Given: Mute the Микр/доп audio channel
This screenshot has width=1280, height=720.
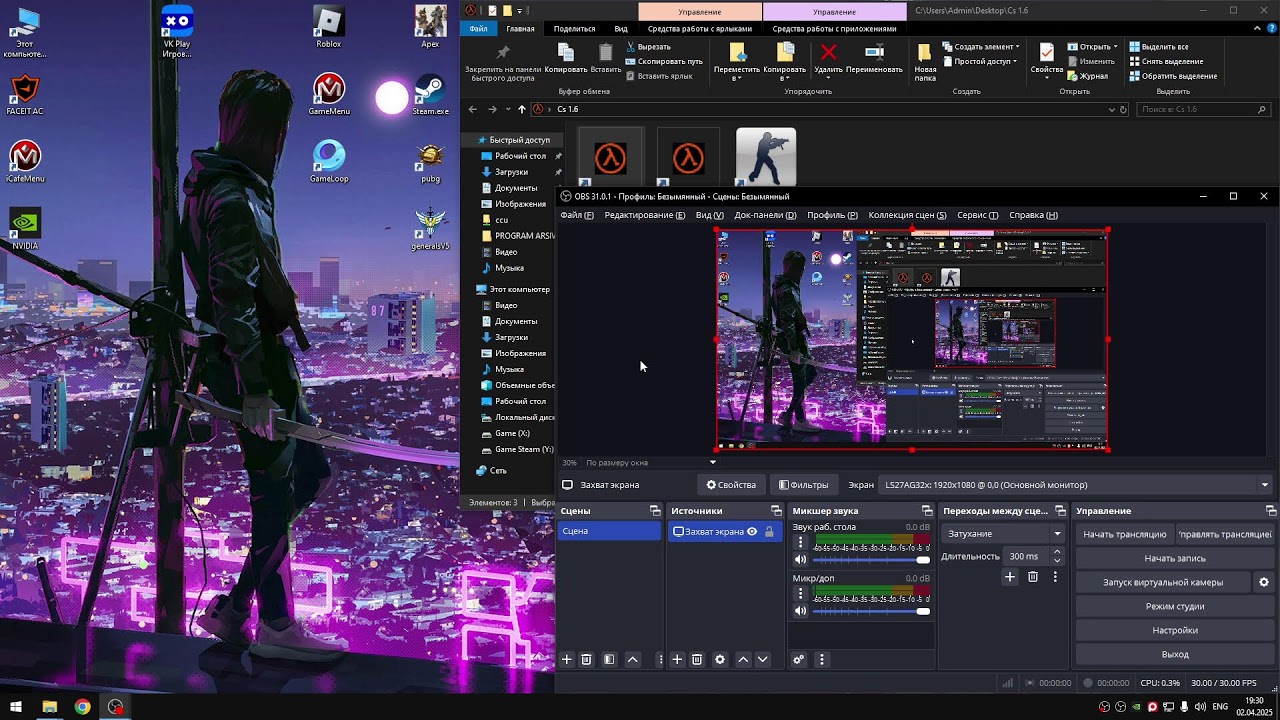Looking at the screenshot, I should tap(800, 611).
